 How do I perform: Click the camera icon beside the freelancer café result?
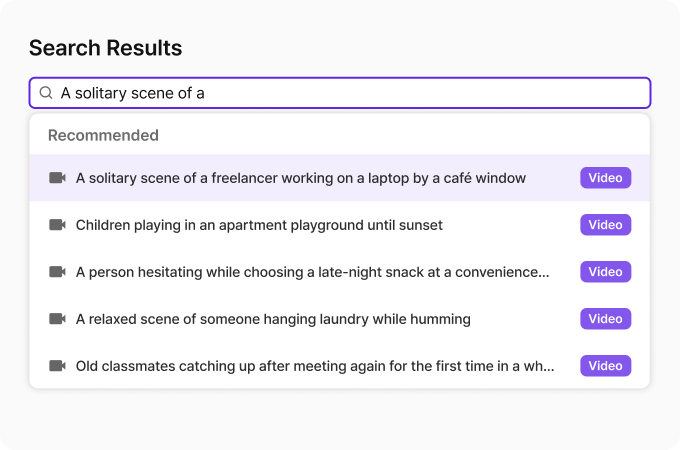(57, 178)
